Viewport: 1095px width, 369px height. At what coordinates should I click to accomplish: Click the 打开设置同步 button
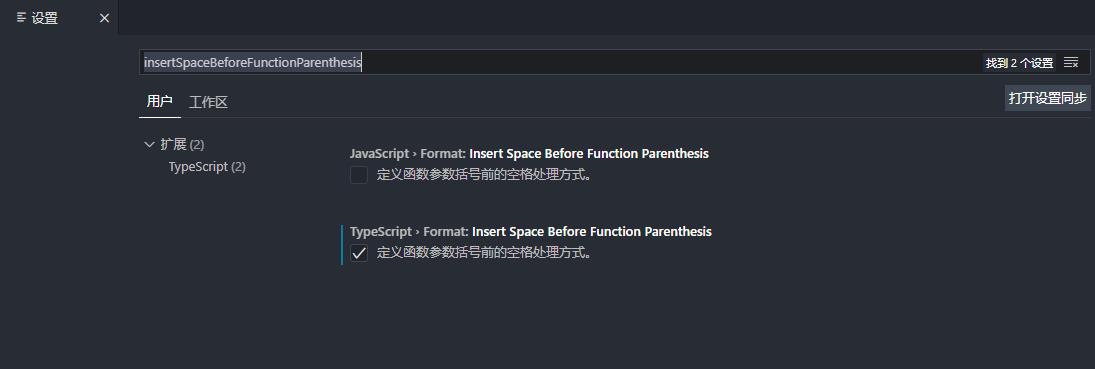pyautogui.click(x=1048, y=99)
